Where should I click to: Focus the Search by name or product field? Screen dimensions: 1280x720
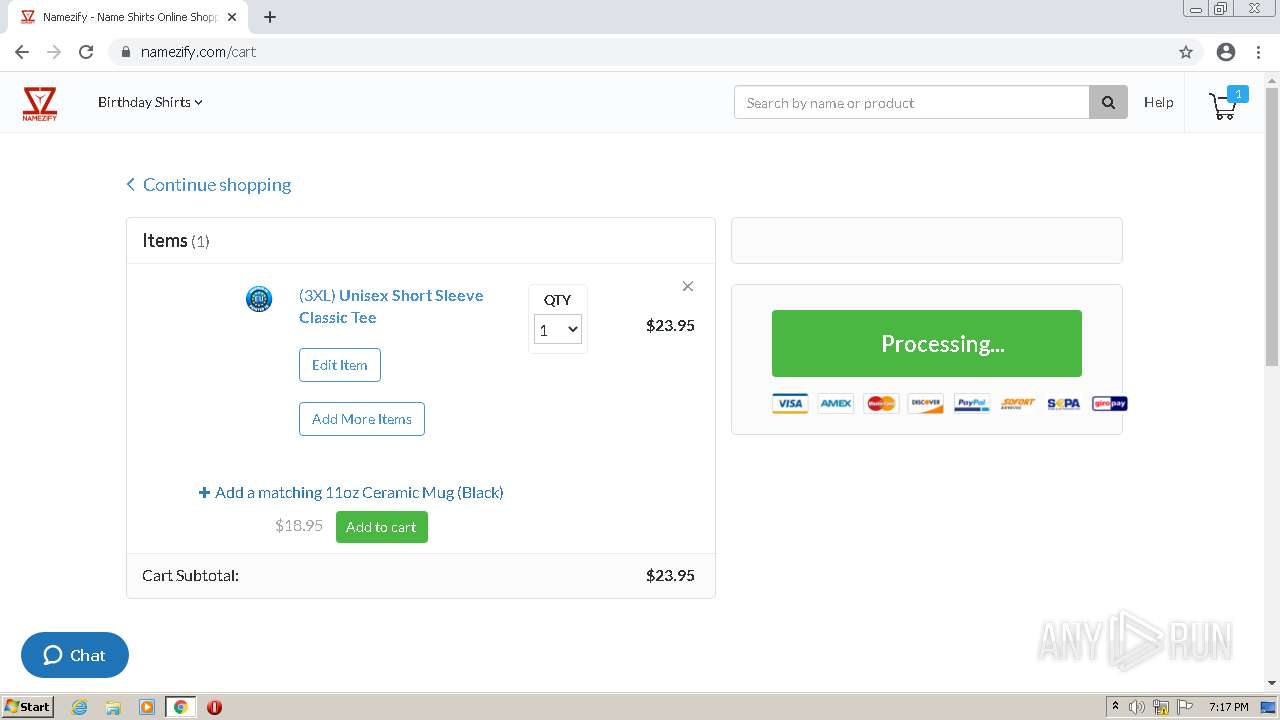click(912, 102)
